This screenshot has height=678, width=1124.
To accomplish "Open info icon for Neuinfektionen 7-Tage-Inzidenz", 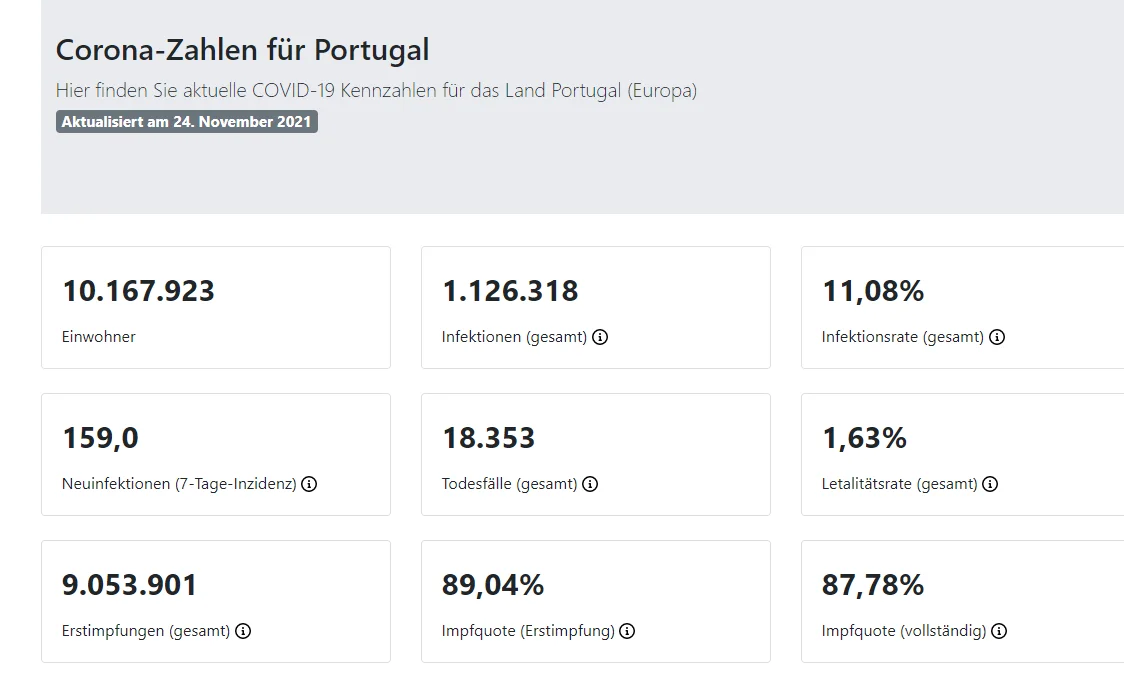I will tap(309, 485).
